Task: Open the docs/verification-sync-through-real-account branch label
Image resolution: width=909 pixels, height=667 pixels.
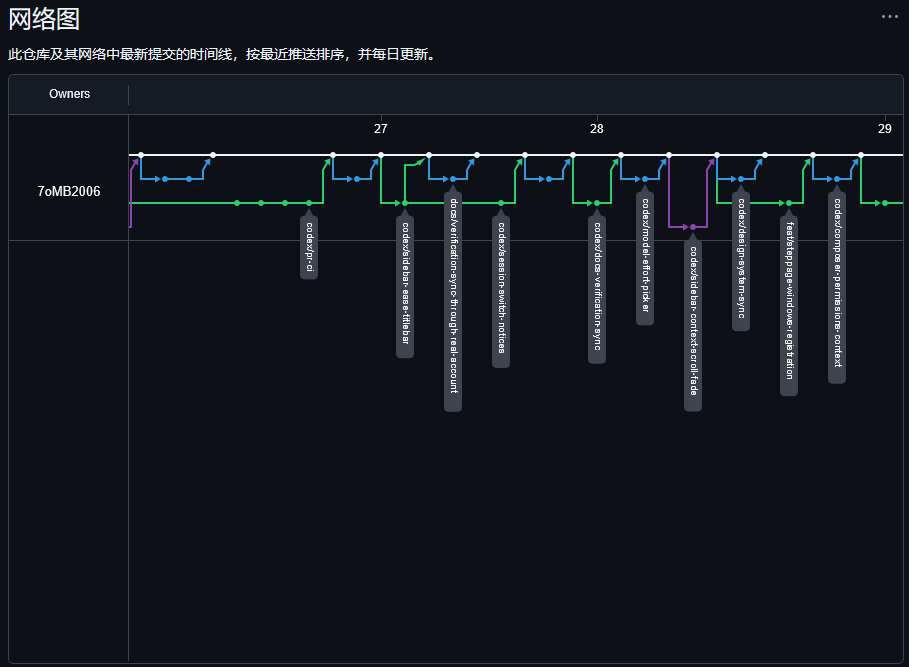Action: coord(453,302)
